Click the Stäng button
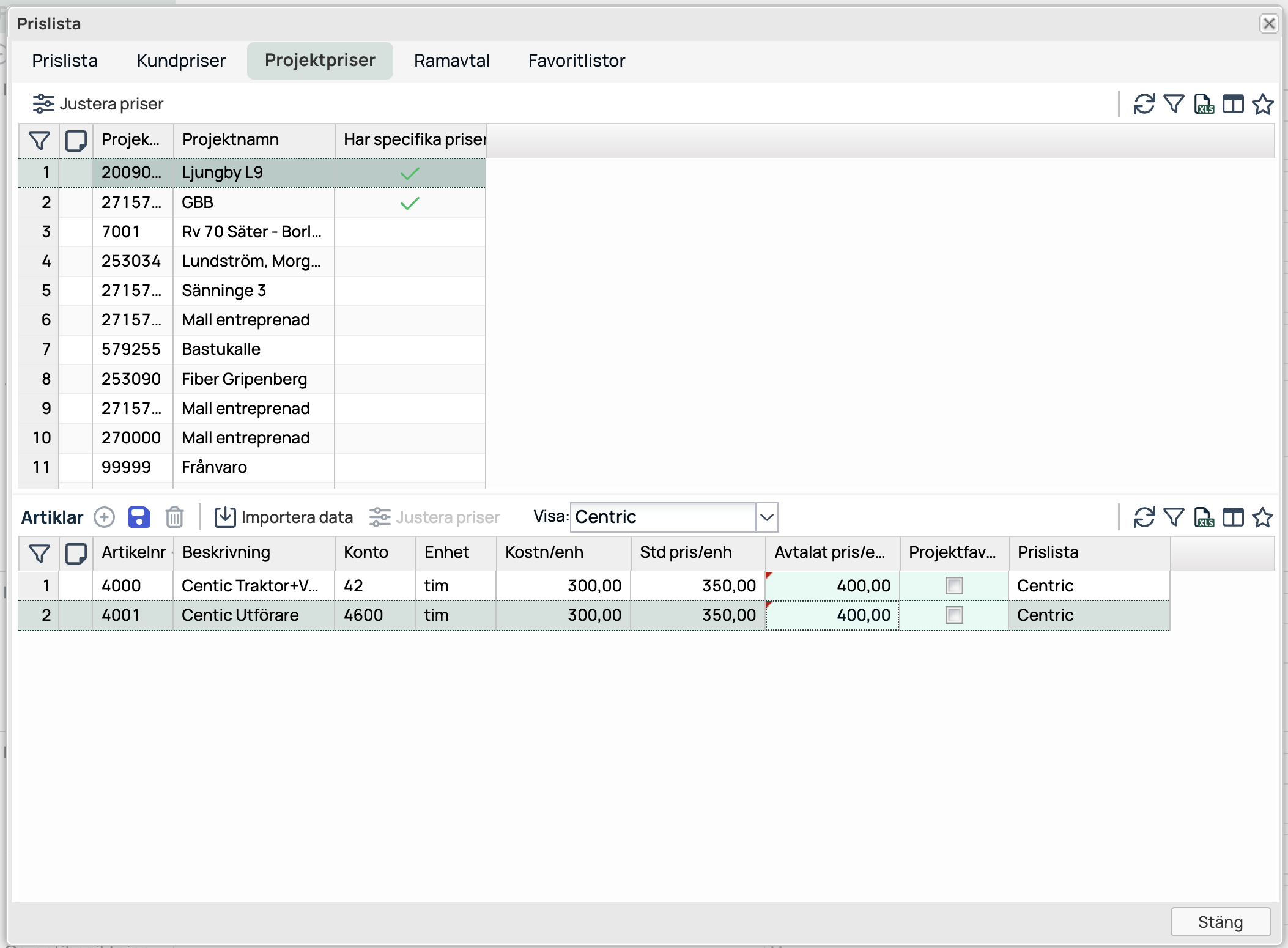The width and height of the screenshot is (1288, 948). (x=1220, y=922)
